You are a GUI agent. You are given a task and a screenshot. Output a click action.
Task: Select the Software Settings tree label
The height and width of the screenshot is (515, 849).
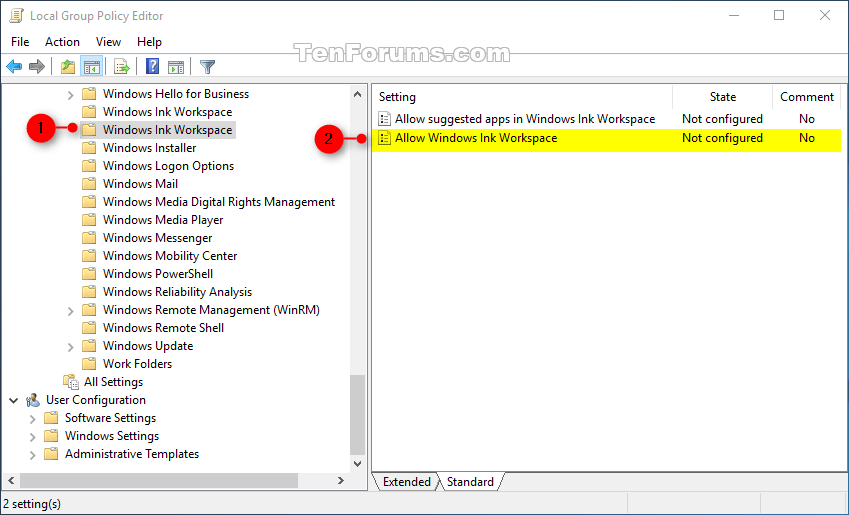click(x=110, y=418)
